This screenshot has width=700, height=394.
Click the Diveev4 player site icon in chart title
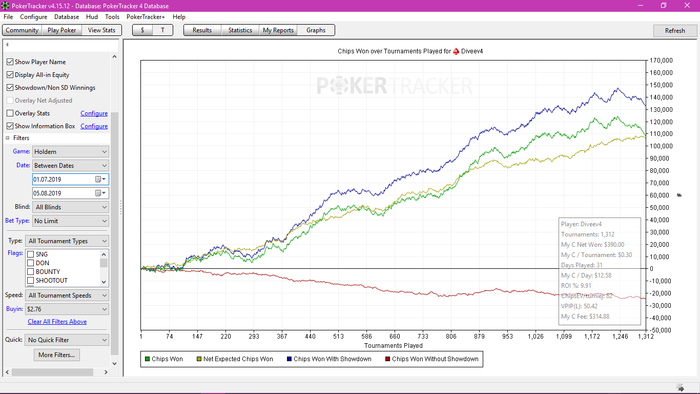(456, 51)
